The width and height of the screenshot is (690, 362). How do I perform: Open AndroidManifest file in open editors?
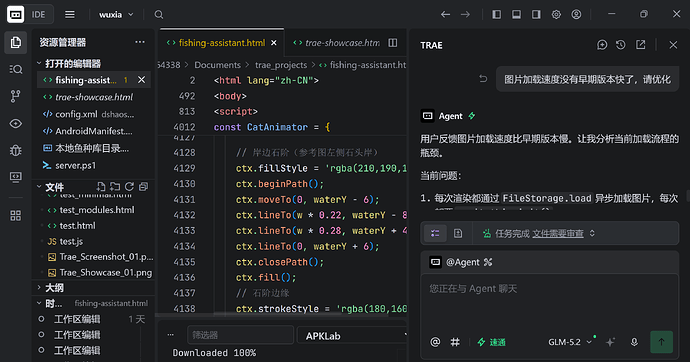(x=94, y=131)
